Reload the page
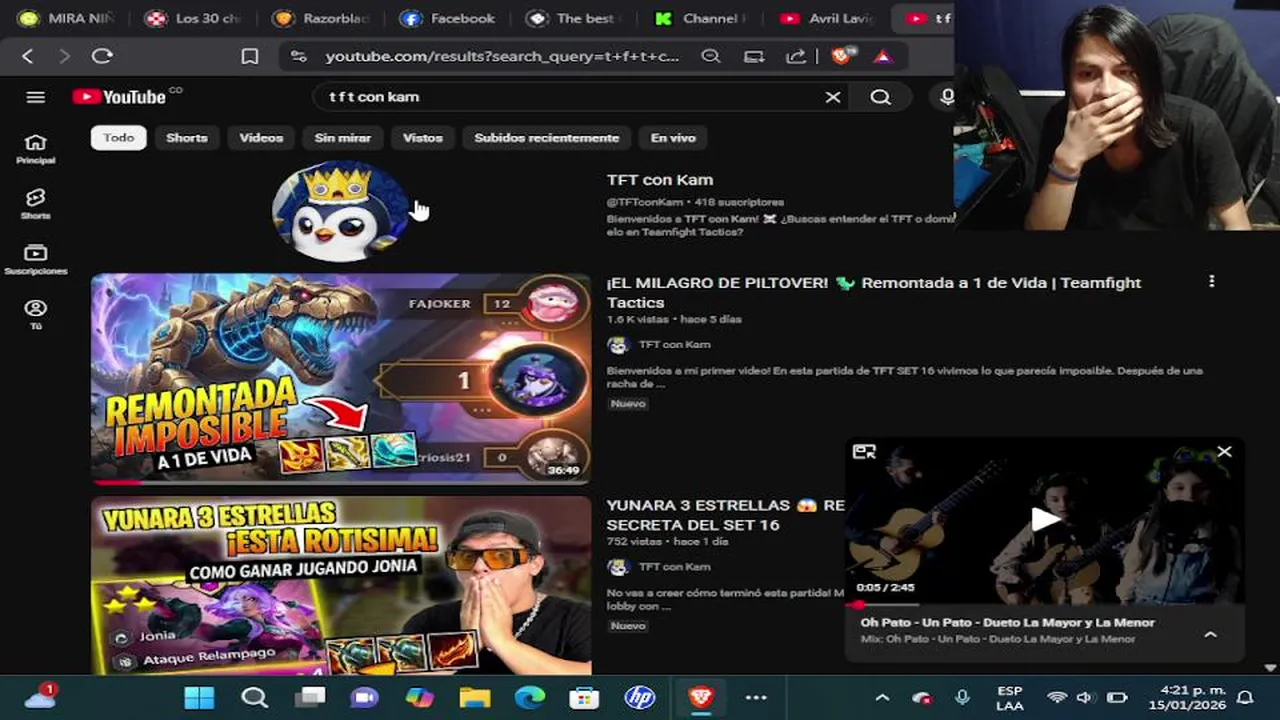This screenshot has height=720, width=1280. coord(102,57)
